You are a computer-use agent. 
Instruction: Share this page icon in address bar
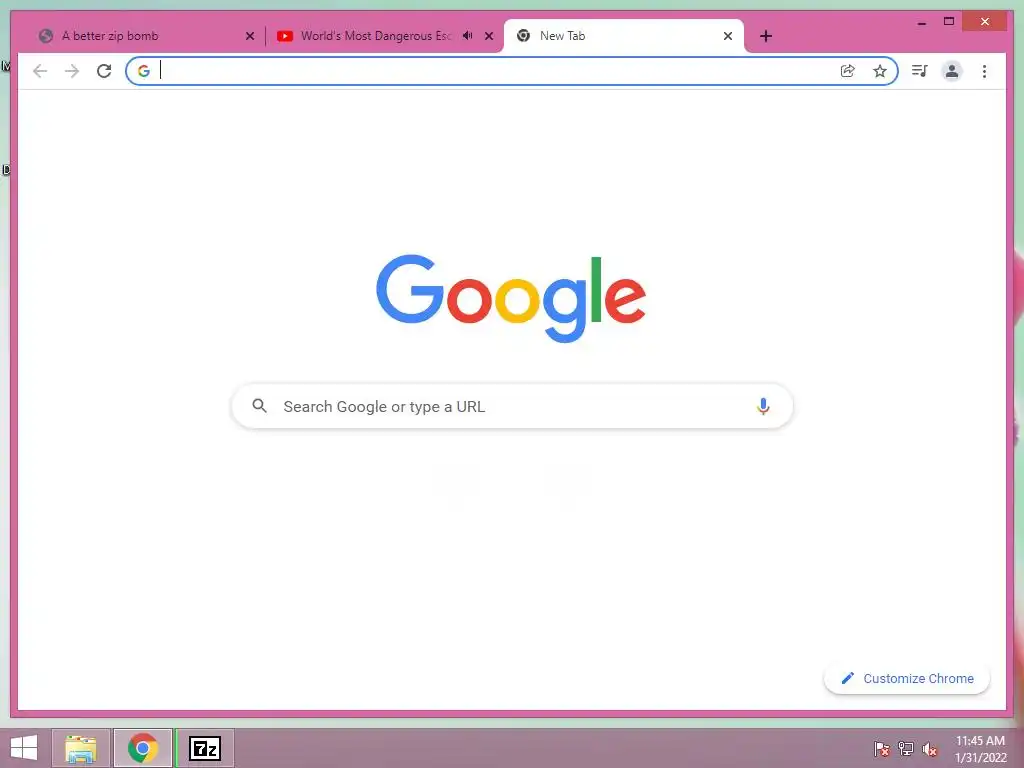(x=848, y=71)
